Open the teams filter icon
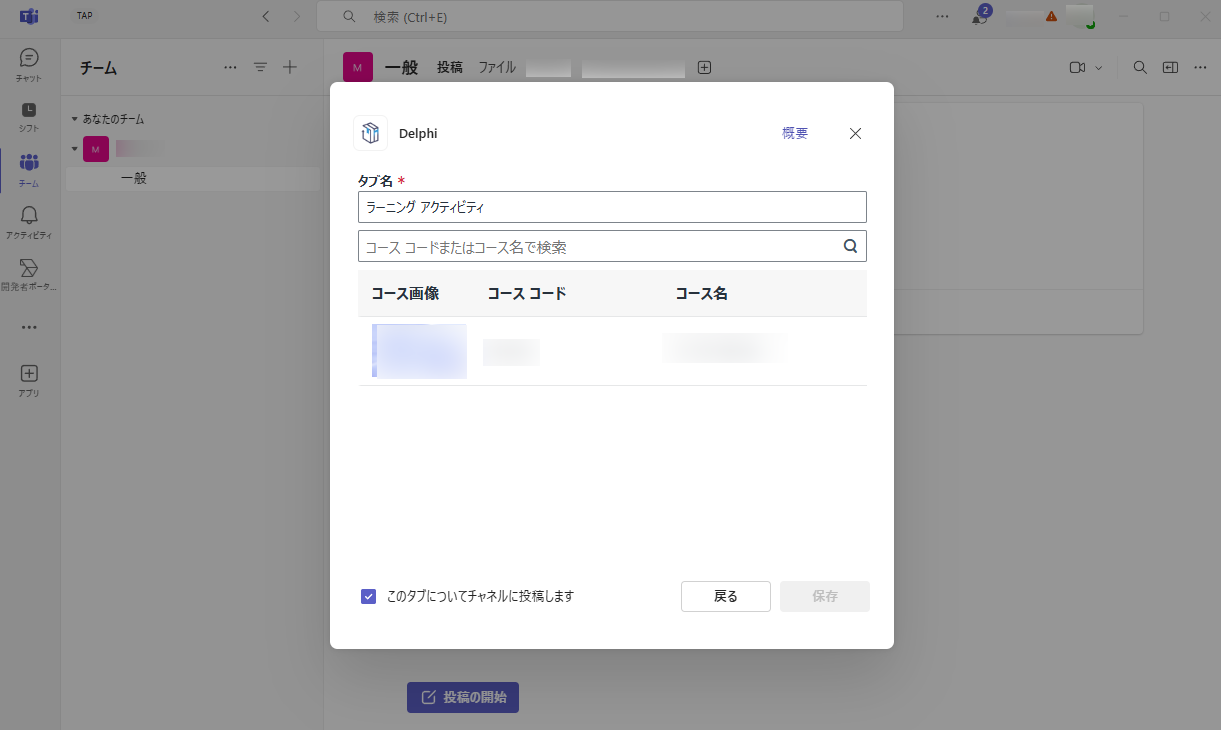 260,67
